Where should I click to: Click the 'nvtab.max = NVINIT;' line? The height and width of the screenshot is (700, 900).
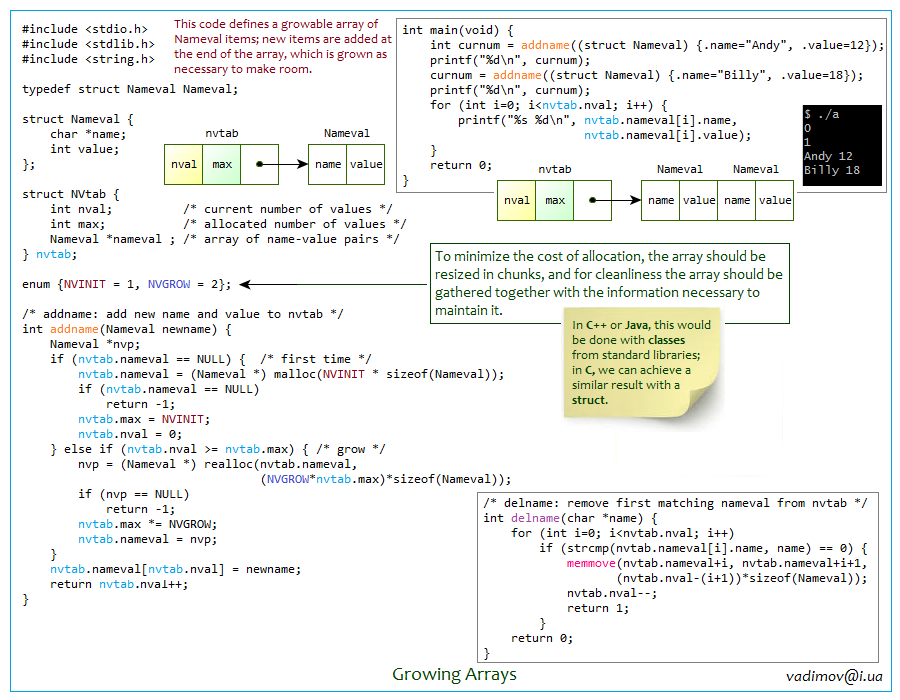[x=144, y=419]
